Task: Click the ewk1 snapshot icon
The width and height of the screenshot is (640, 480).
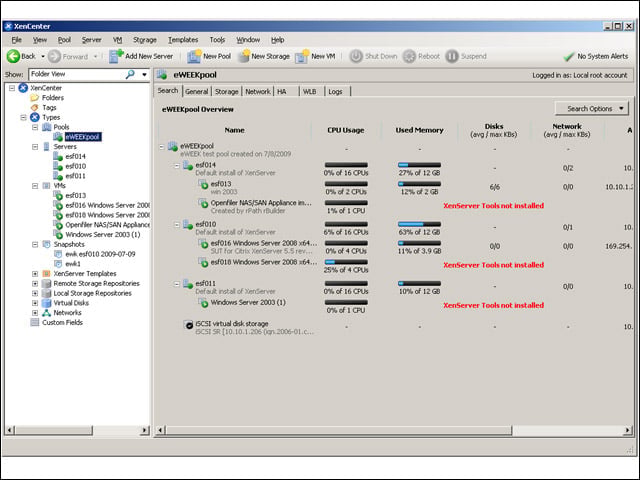Action: (58, 264)
